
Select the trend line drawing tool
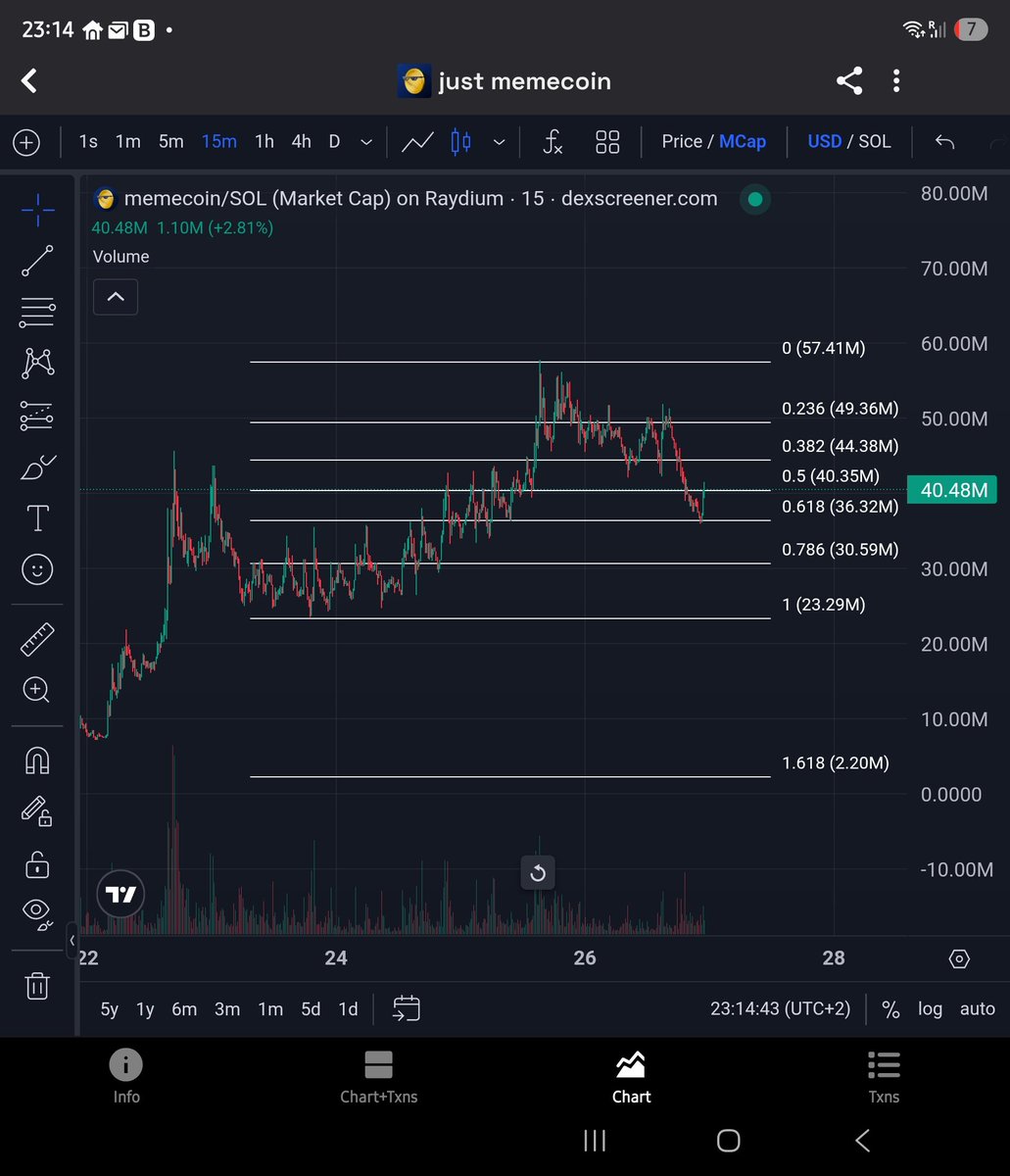pyautogui.click(x=36, y=261)
